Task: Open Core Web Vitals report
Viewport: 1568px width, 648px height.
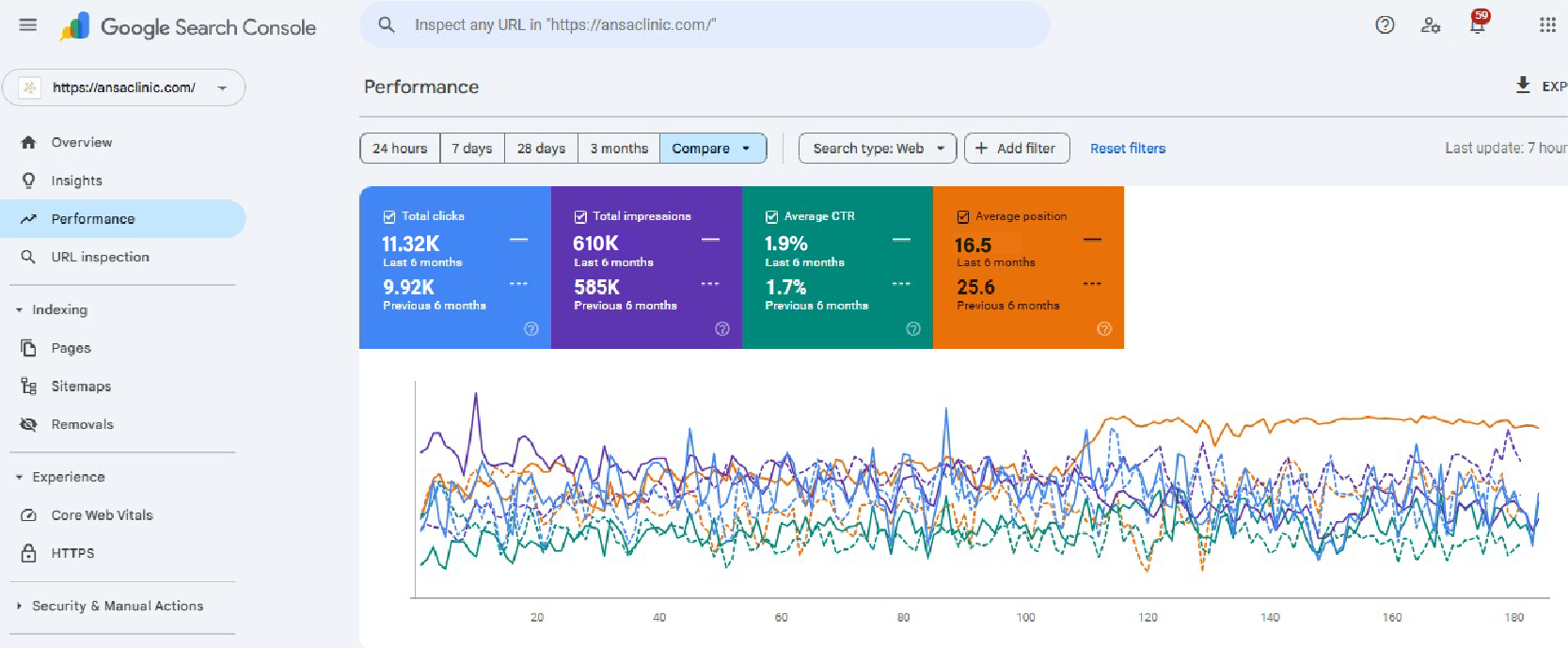Action: pos(102,515)
